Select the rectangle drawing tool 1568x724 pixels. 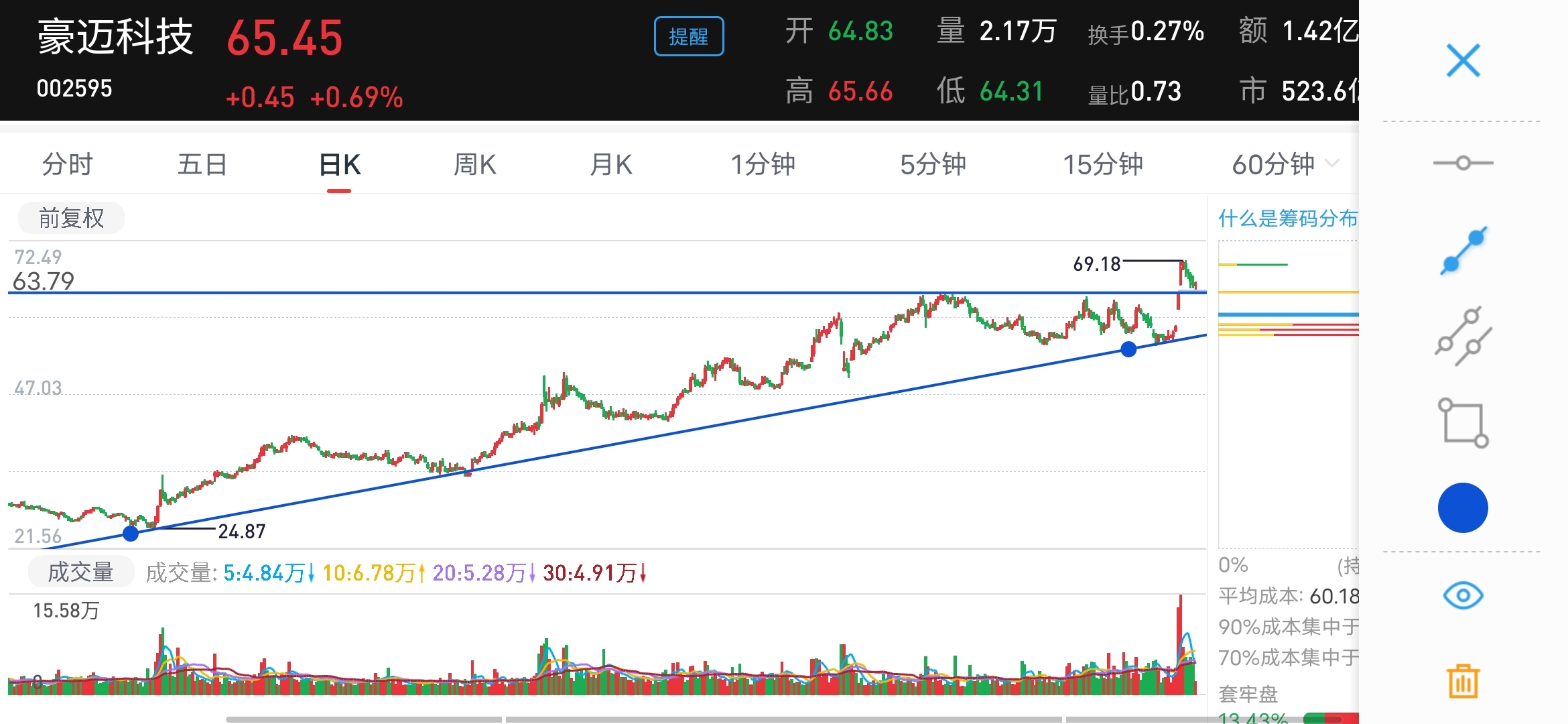pos(1463,423)
